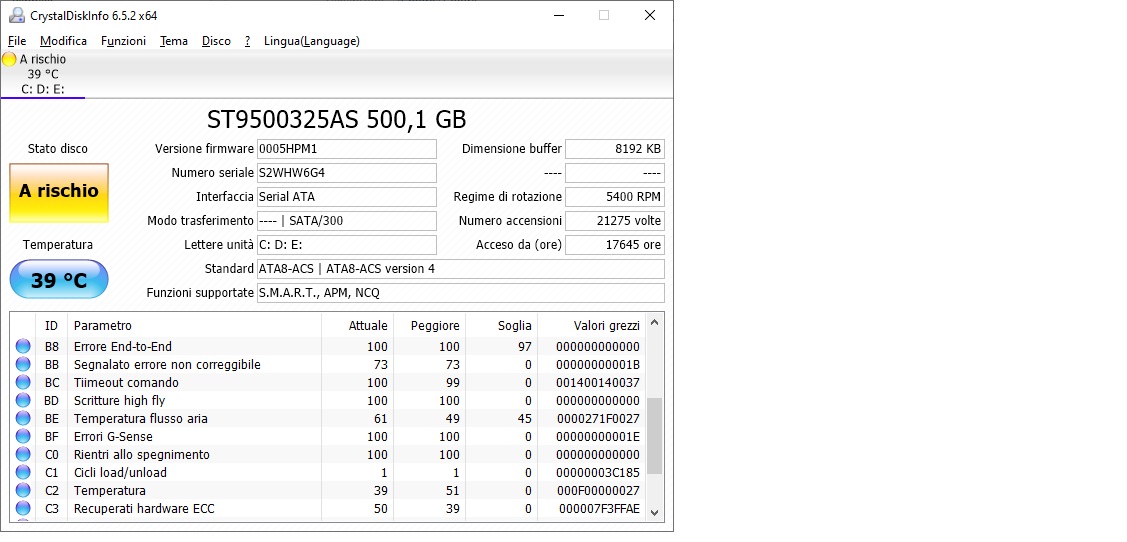Click the Attuale column header

357,326
